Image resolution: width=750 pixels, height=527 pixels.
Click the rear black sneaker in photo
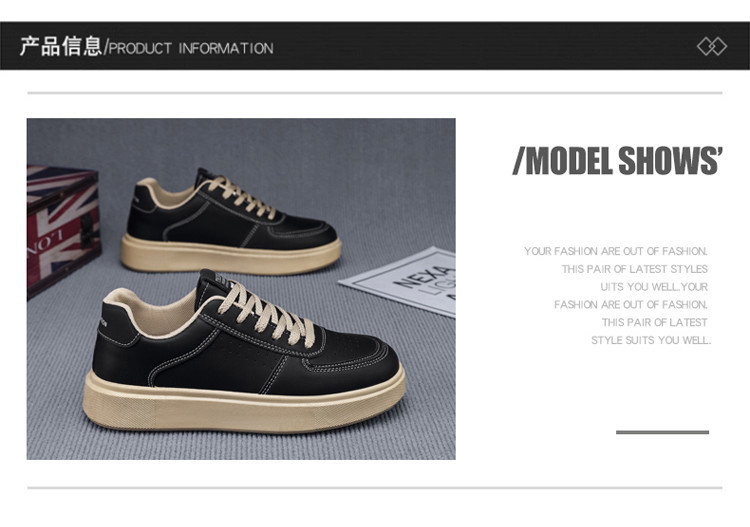(x=231, y=223)
